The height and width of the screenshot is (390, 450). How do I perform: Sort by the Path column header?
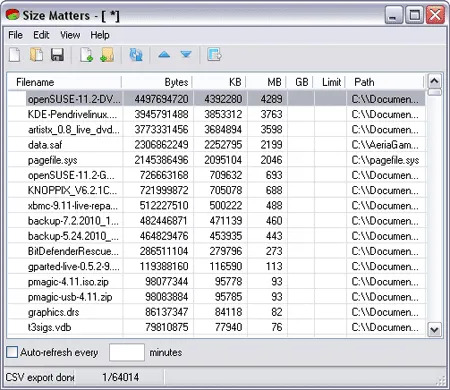(x=384, y=82)
